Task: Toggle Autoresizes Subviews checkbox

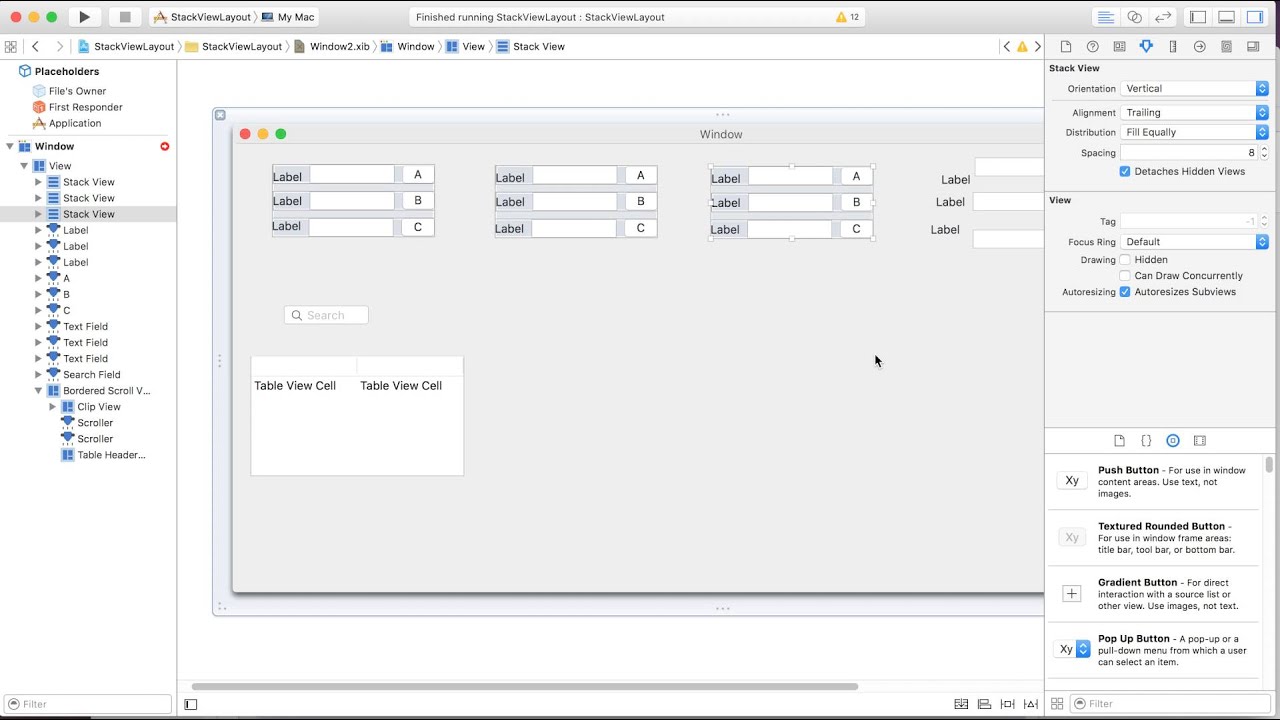Action: click(x=1125, y=292)
